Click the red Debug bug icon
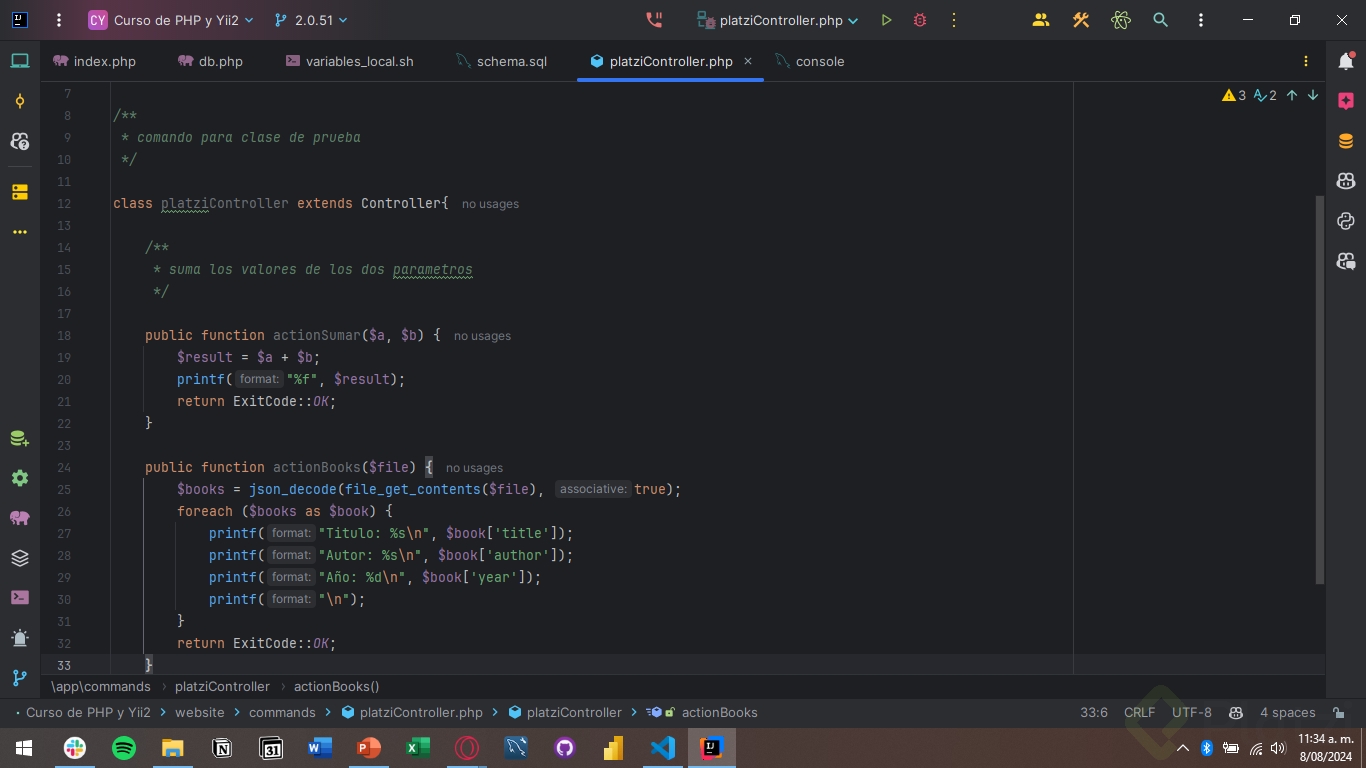The image size is (1366, 768). (920, 20)
